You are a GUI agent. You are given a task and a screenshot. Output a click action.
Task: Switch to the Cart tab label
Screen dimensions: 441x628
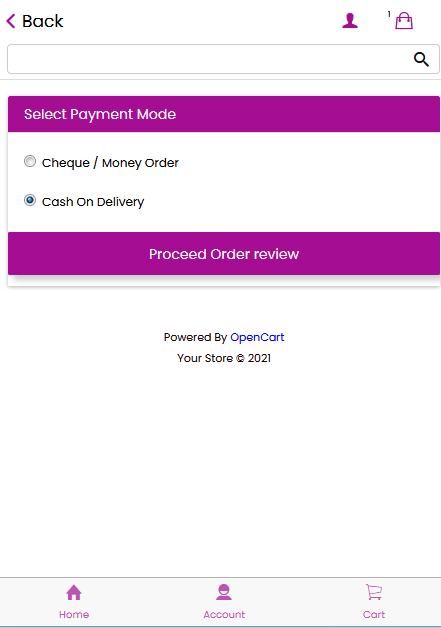tap(374, 614)
